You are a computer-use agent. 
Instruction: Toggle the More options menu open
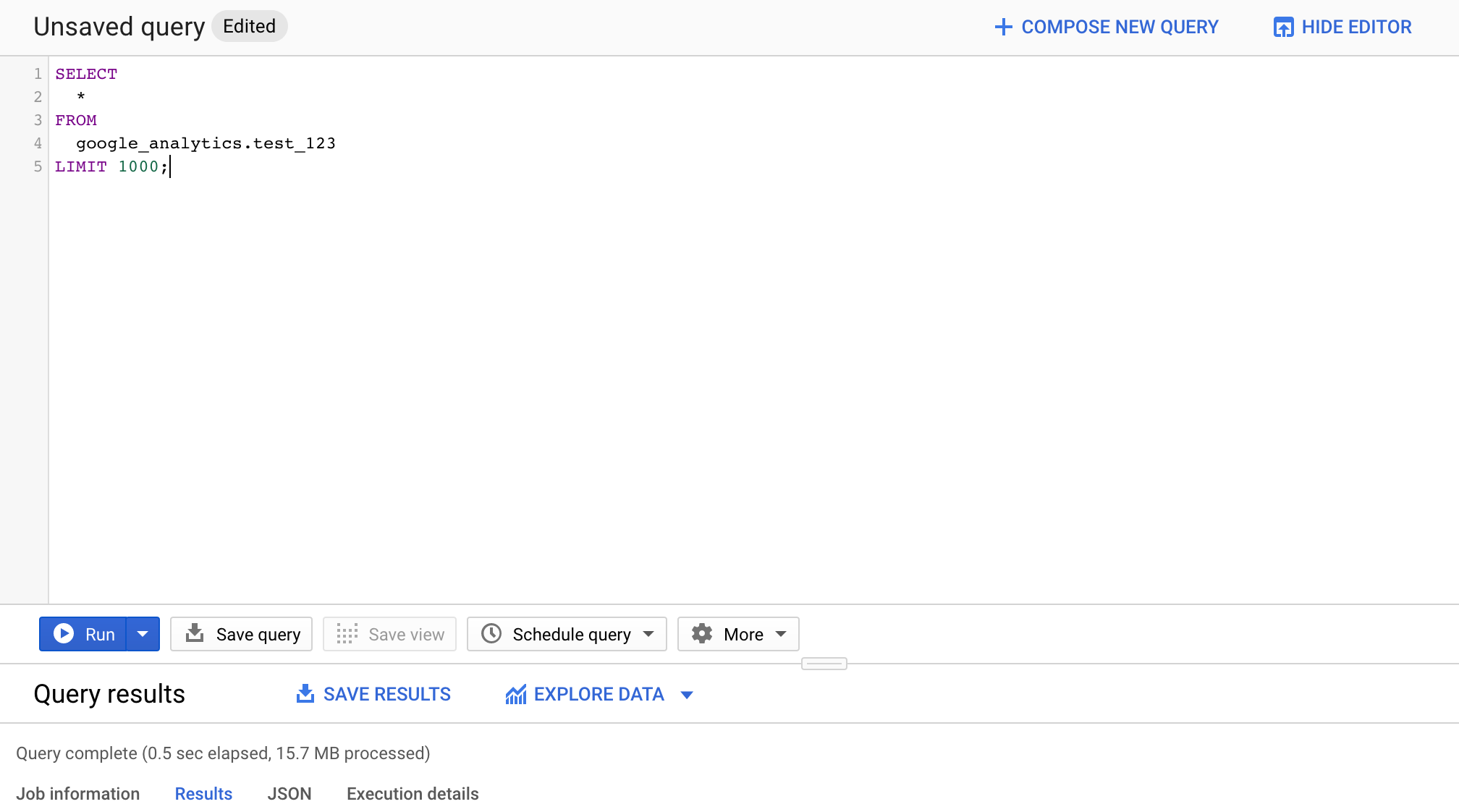741,633
